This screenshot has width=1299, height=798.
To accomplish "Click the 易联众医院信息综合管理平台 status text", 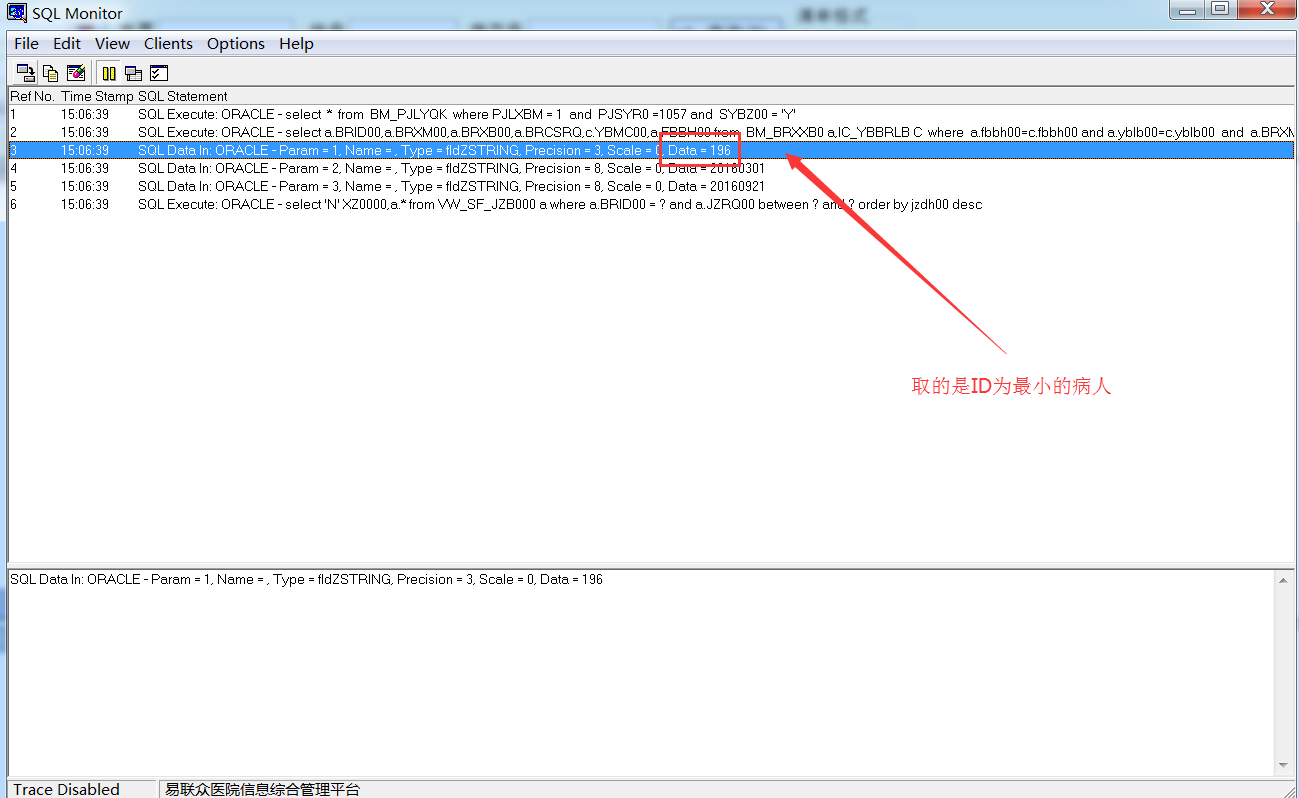I will [x=262, y=789].
